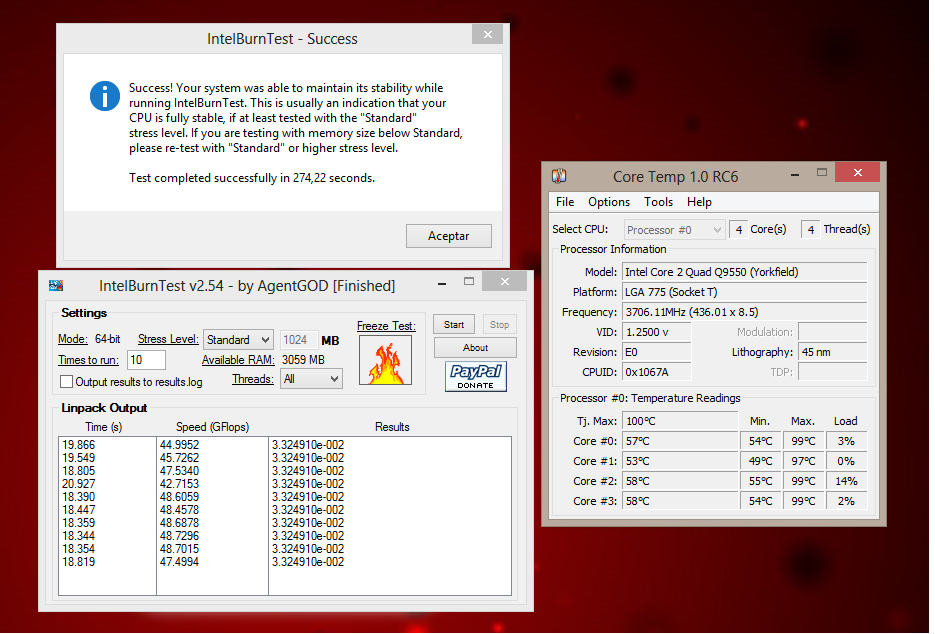Click the Linpack speed value 48.7296
Viewport: 935px width, 634px height.
[179, 536]
